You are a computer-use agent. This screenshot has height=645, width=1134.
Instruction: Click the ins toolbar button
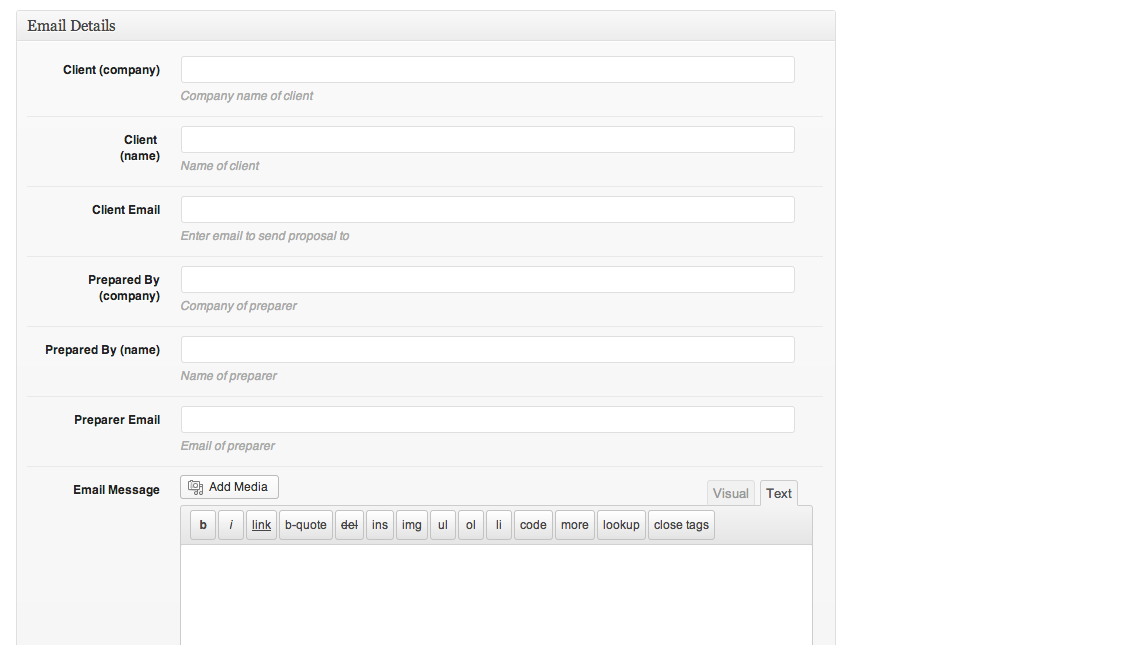(380, 525)
